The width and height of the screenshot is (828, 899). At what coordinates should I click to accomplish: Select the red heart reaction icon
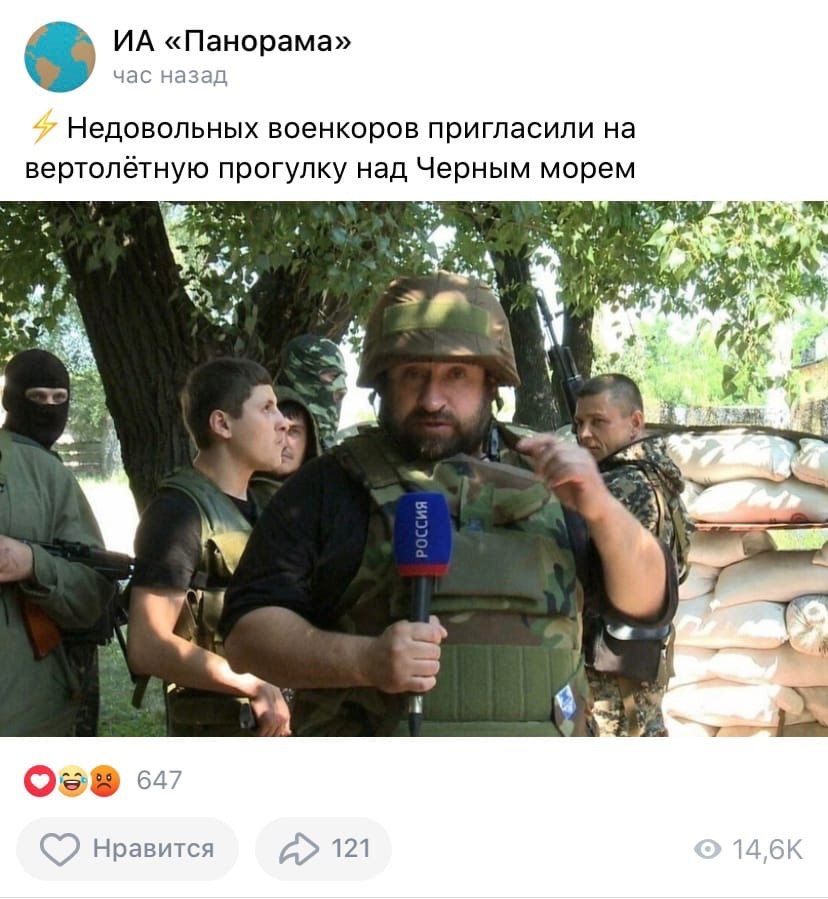point(40,780)
